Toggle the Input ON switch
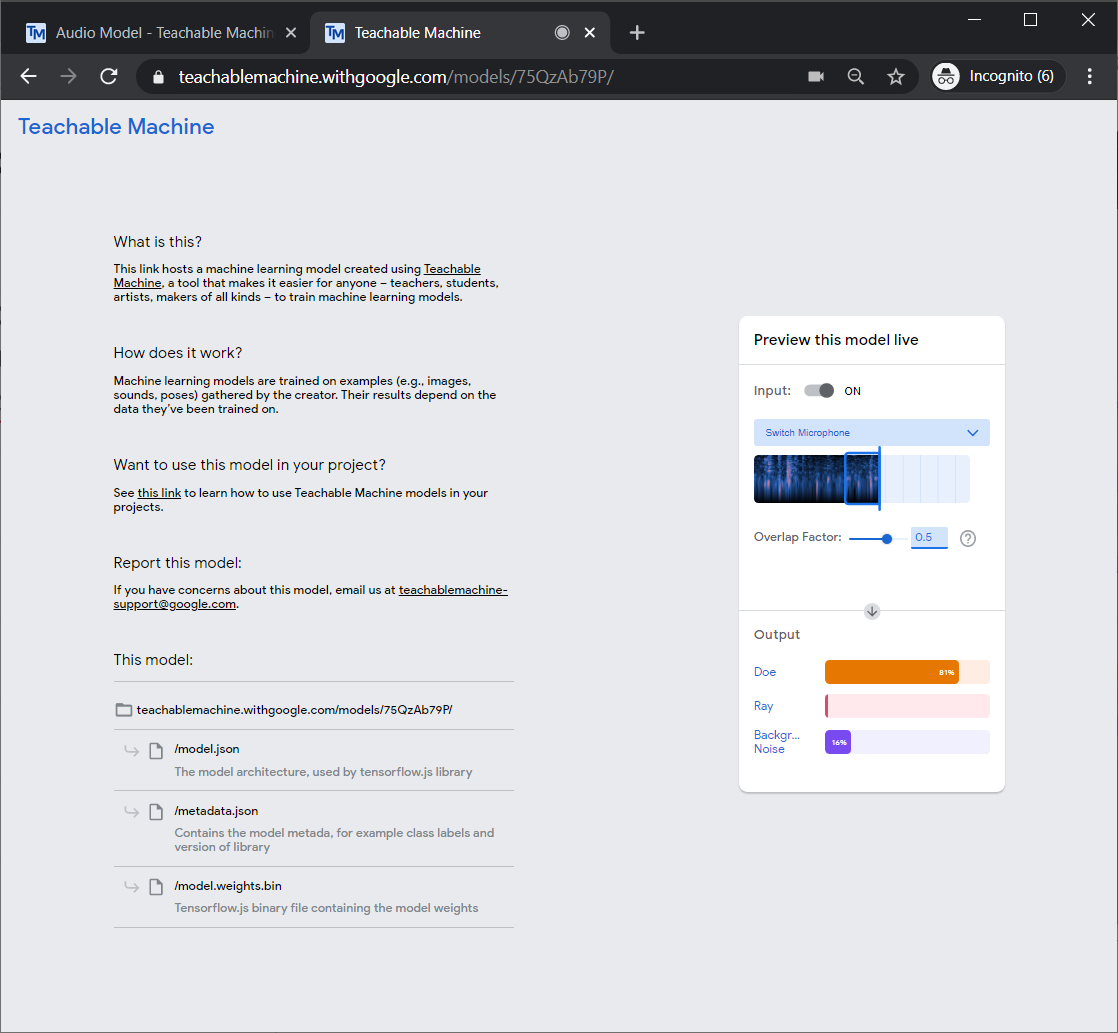Viewport: 1118px width, 1033px height. [819, 391]
